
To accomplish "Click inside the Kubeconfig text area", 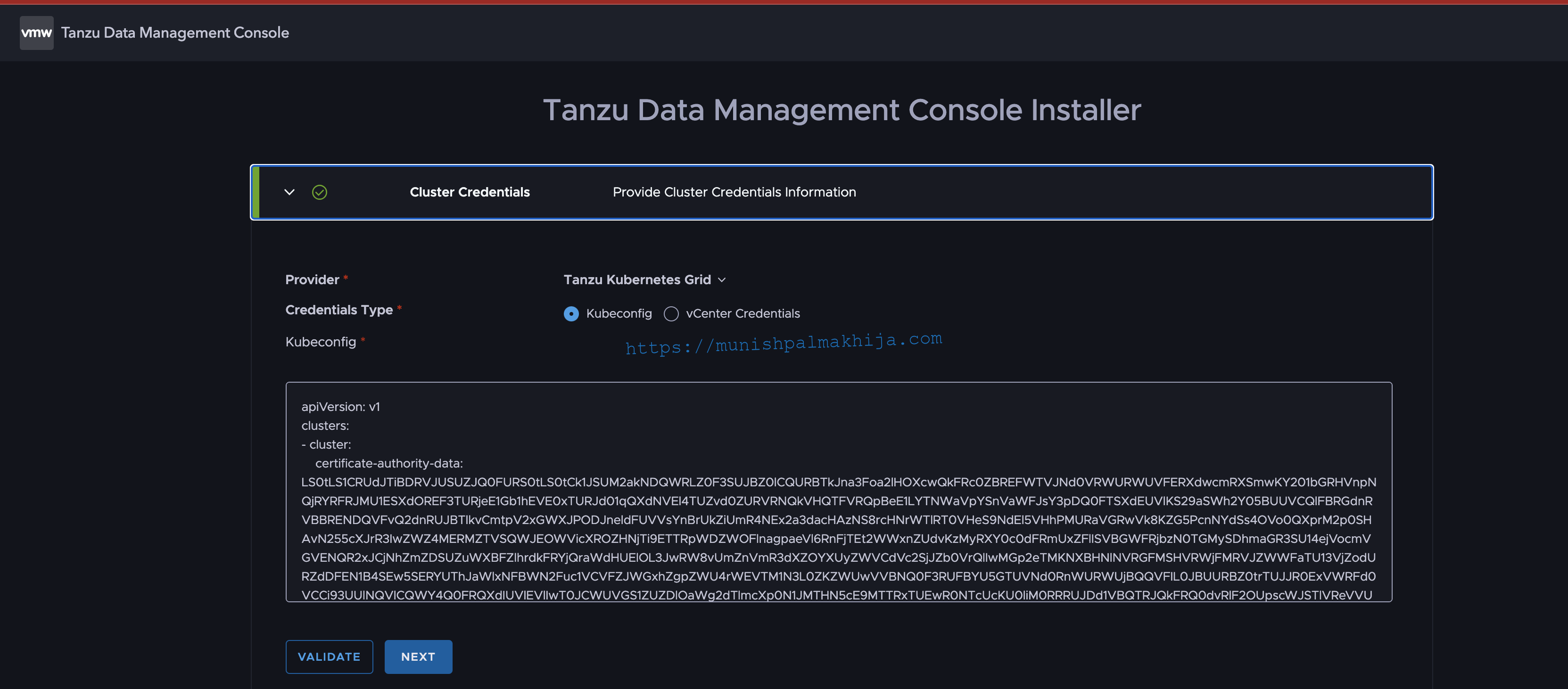I will [x=839, y=492].
